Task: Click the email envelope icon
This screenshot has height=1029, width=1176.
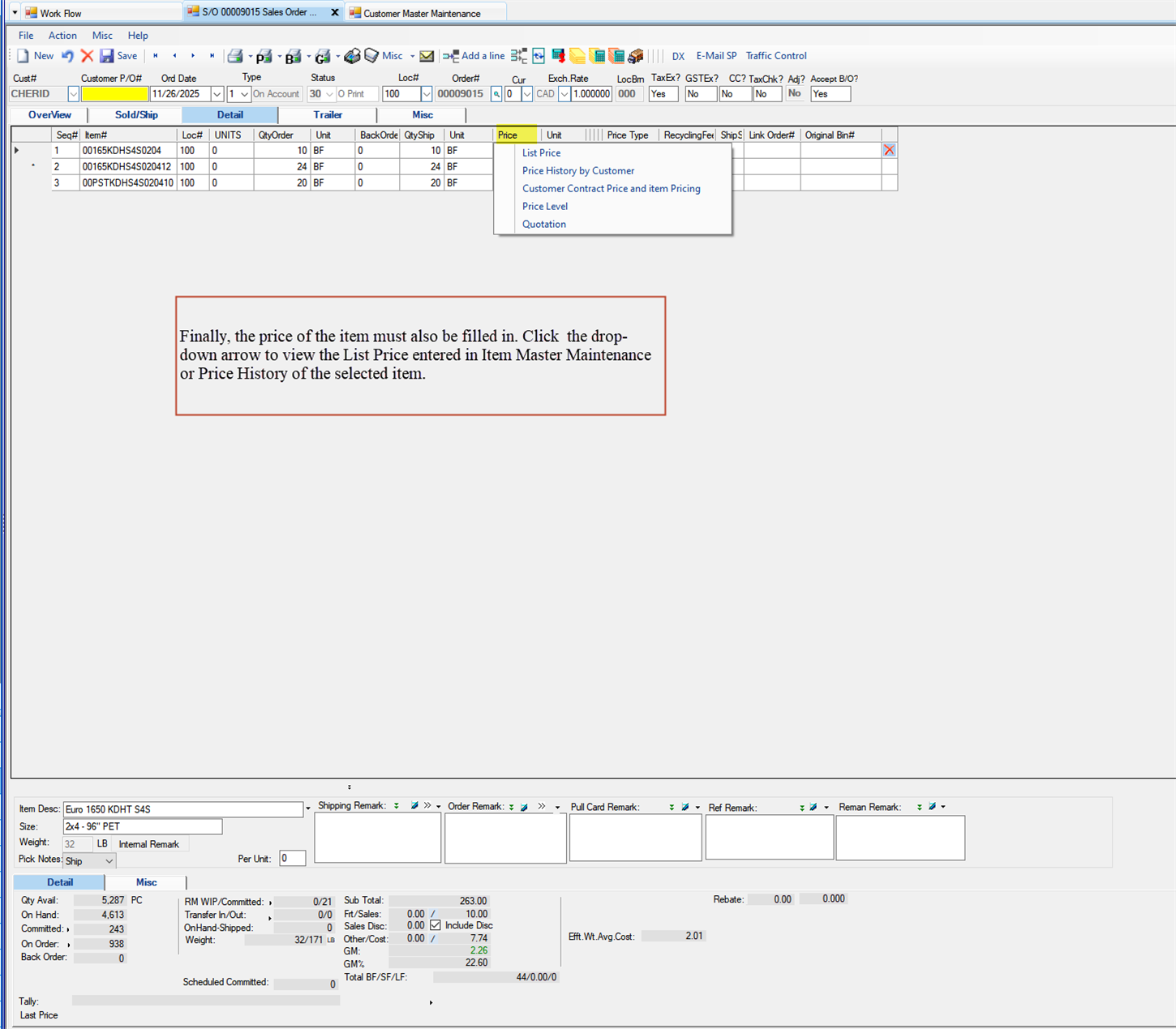Action: (x=427, y=55)
